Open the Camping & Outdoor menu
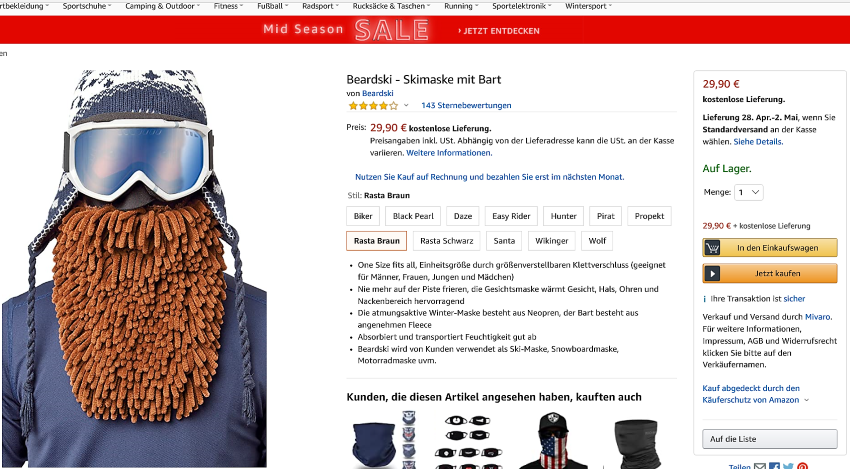Image resolution: width=850 pixels, height=469 pixels. point(163,6)
